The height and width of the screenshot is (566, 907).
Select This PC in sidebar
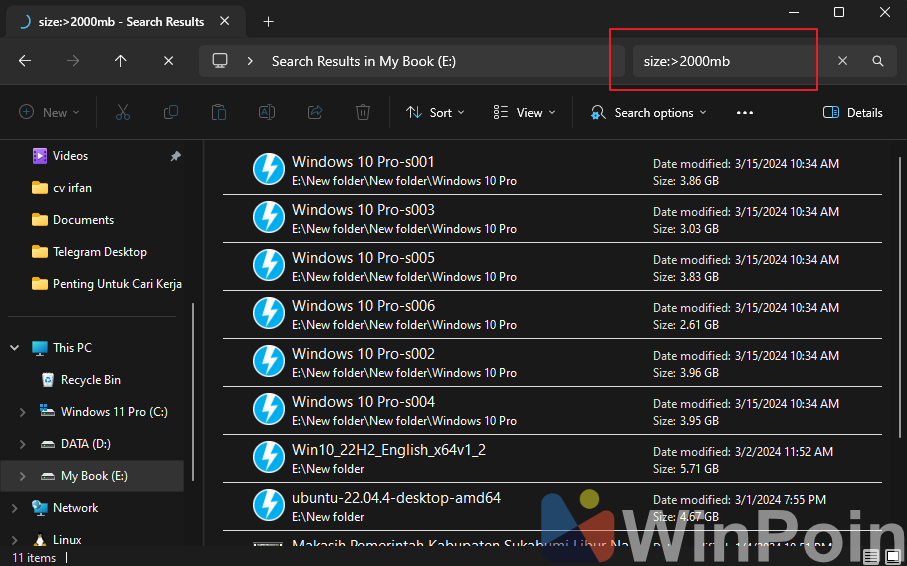point(72,348)
